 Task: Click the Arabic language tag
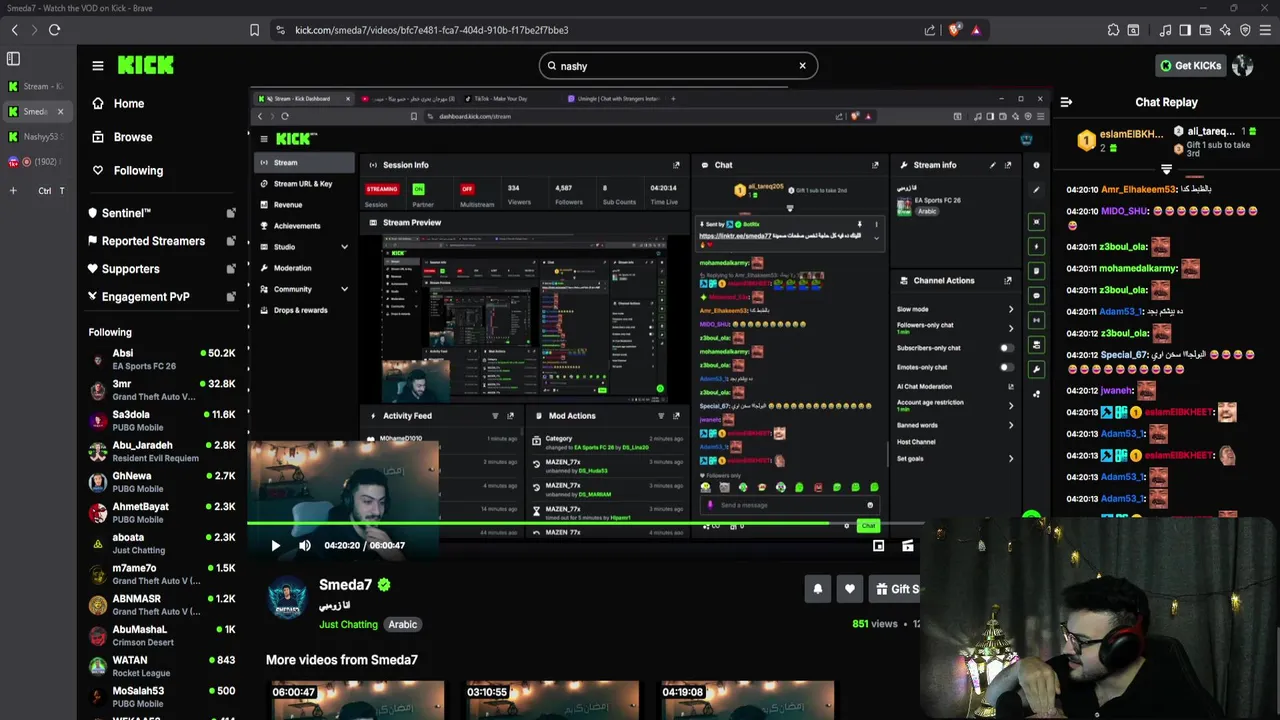pos(403,624)
